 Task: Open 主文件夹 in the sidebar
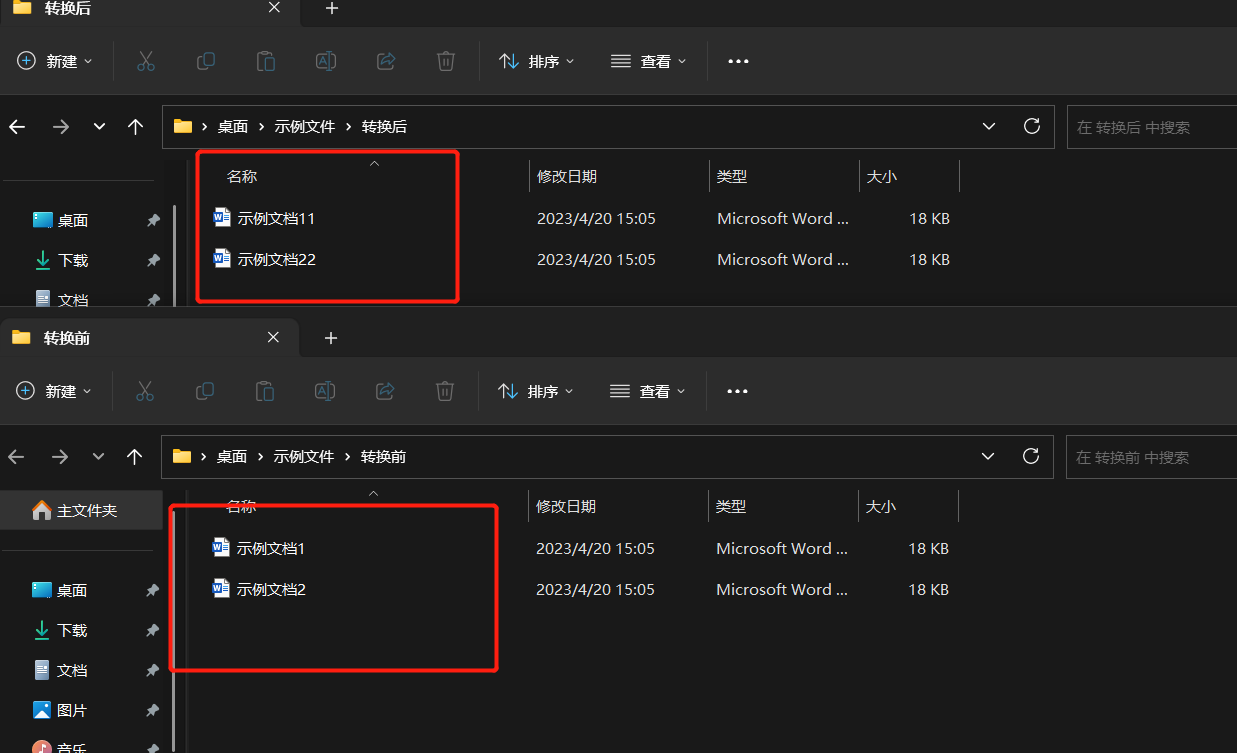click(x=86, y=511)
